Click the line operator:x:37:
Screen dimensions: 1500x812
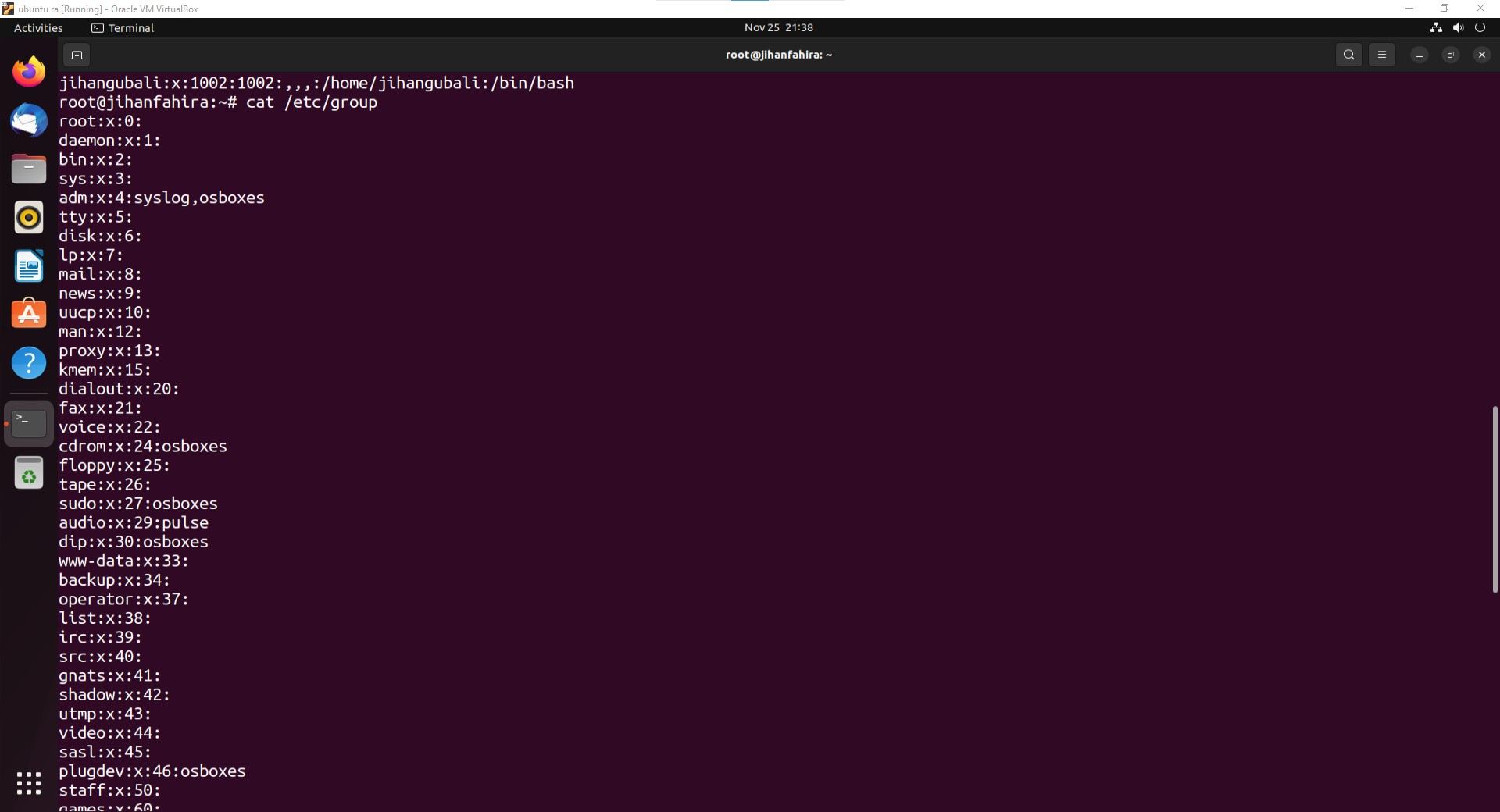124,599
